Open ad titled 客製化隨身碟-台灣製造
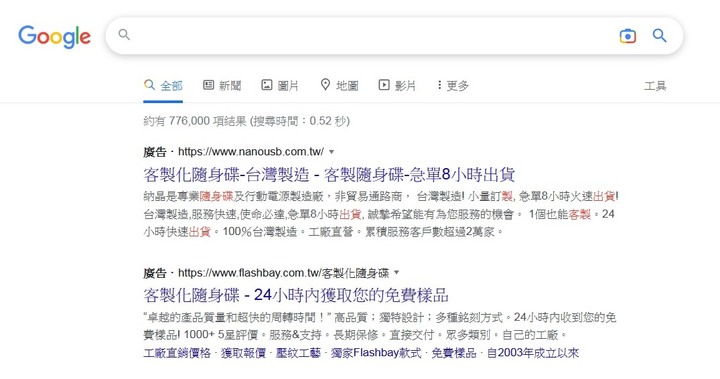 (x=329, y=175)
